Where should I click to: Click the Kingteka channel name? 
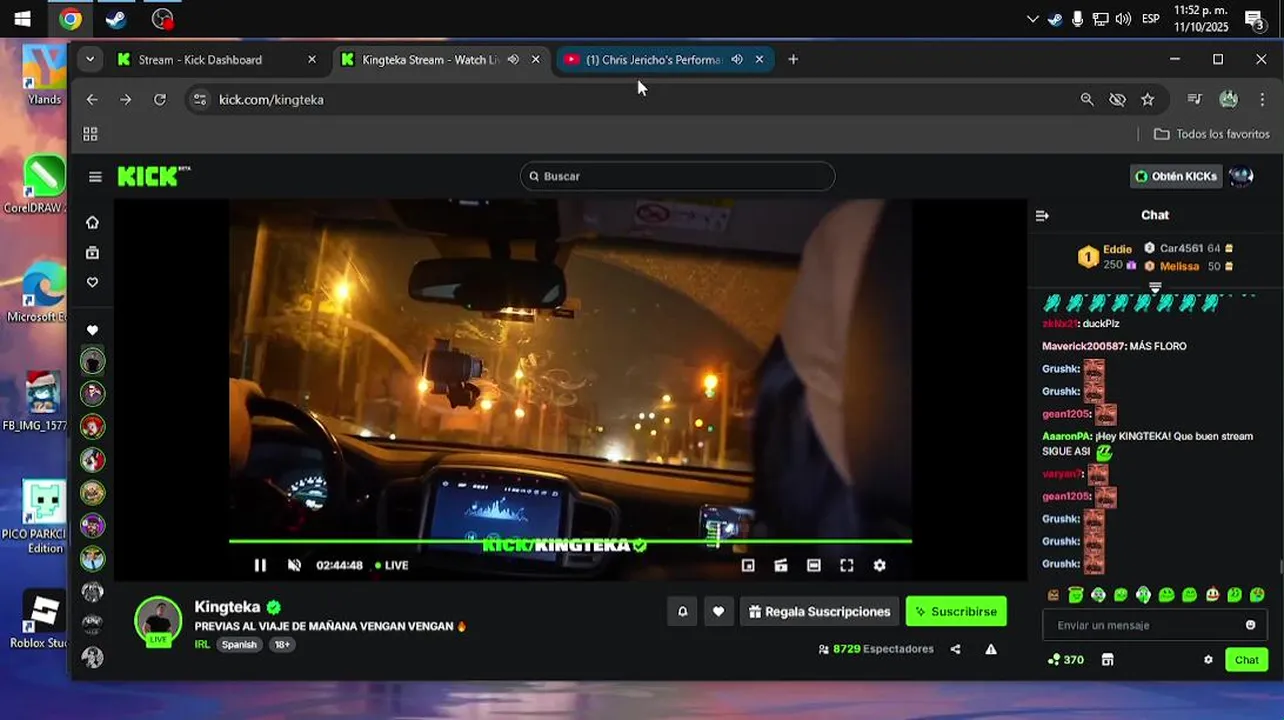(227, 607)
